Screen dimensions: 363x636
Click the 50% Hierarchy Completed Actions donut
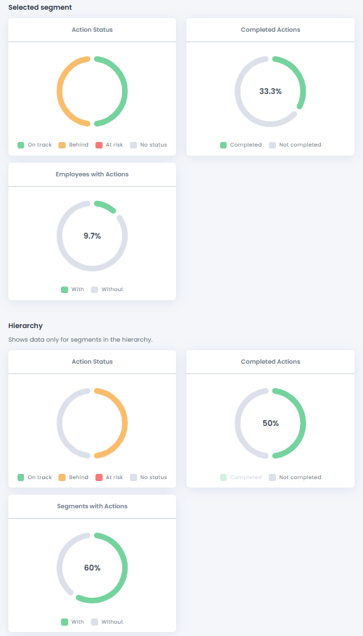[x=271, y=423]
